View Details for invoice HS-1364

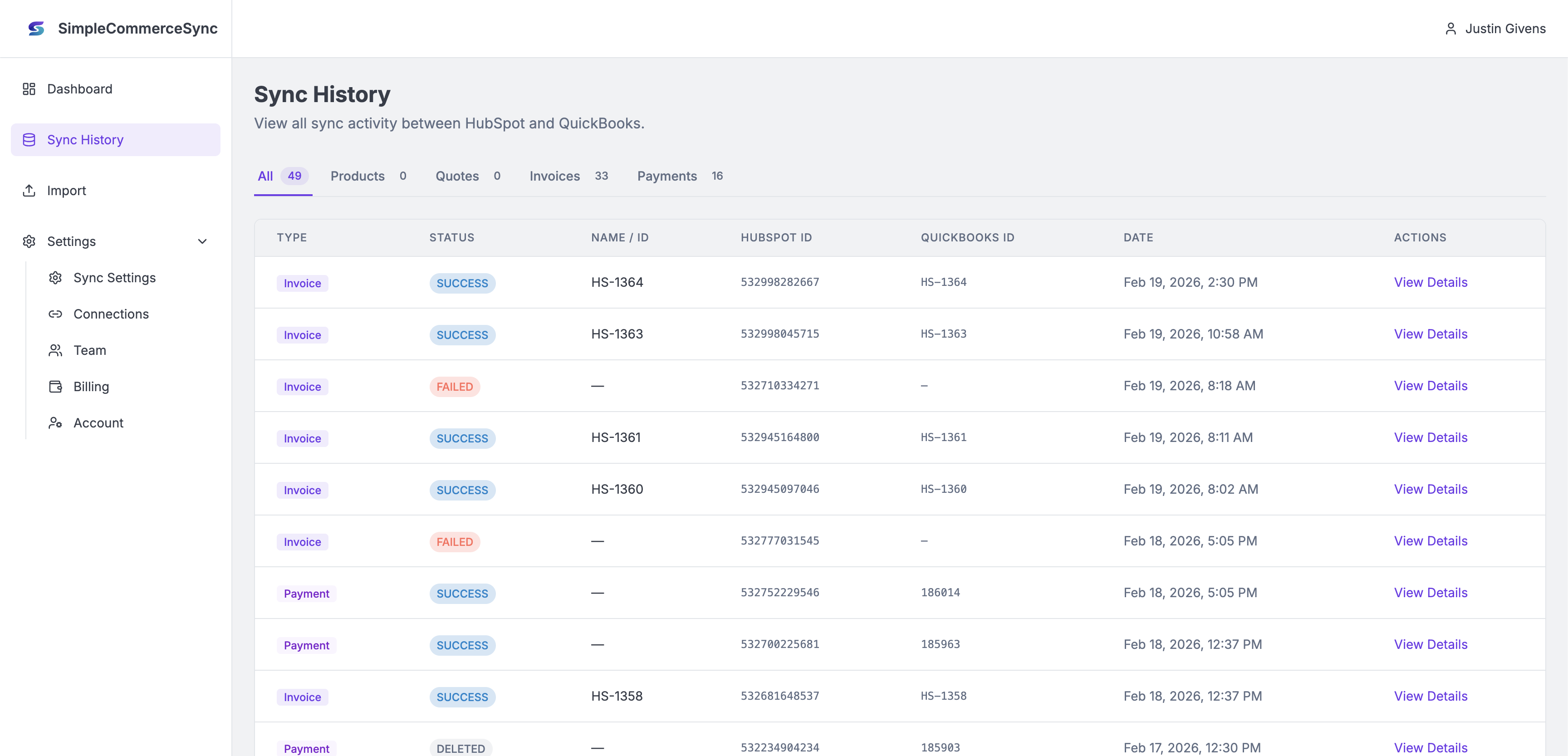coord(1430,282)
